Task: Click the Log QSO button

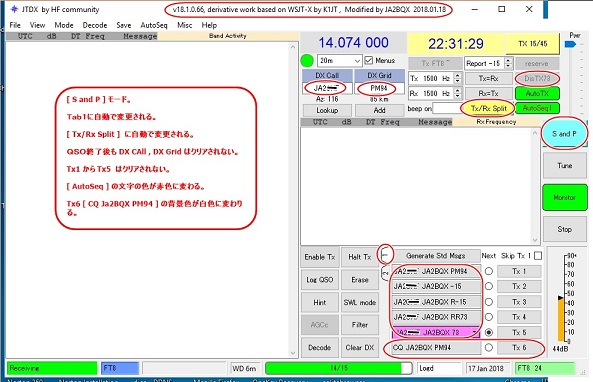Action: tap(320, 280)
